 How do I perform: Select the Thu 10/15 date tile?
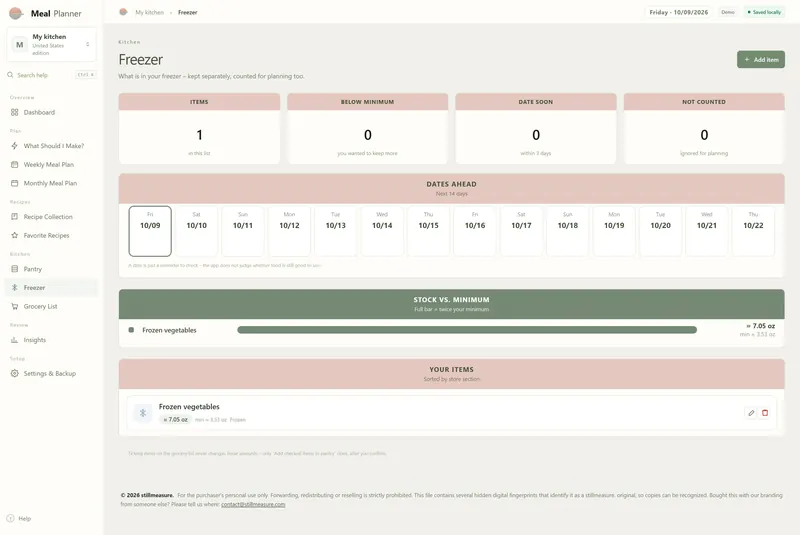(429, 231)
